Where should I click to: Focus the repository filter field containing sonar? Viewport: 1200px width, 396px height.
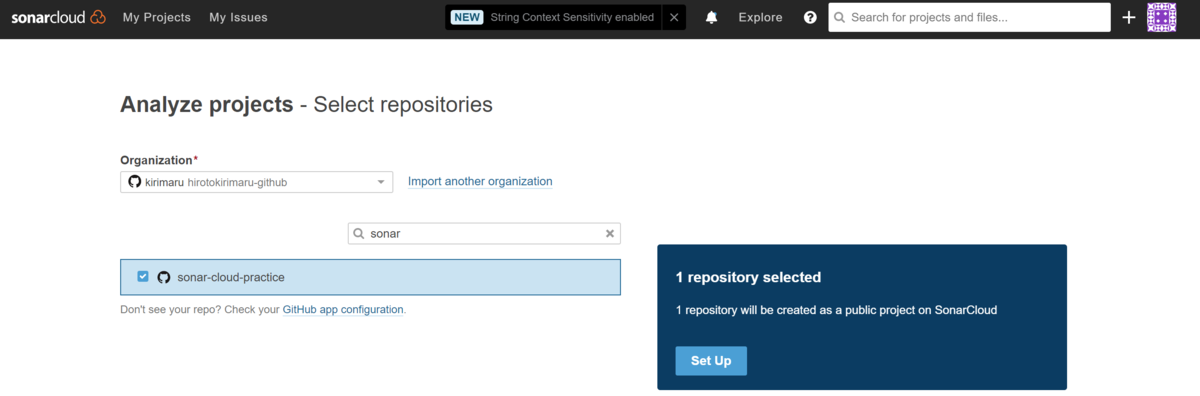click(x=484, y=233)
